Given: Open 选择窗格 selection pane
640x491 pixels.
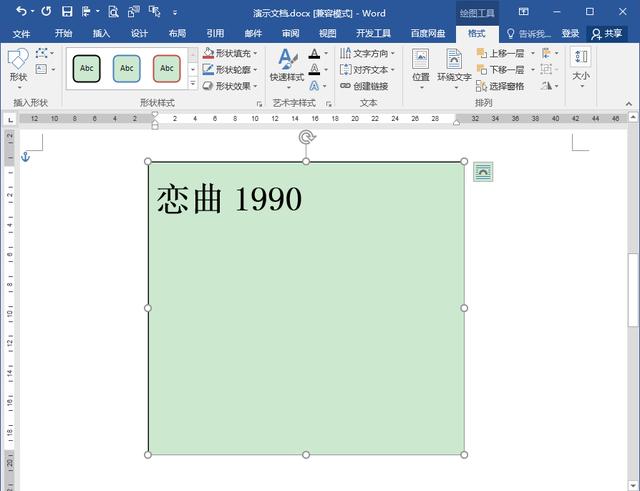Looking at the screenshot, I should click(500, 86).
